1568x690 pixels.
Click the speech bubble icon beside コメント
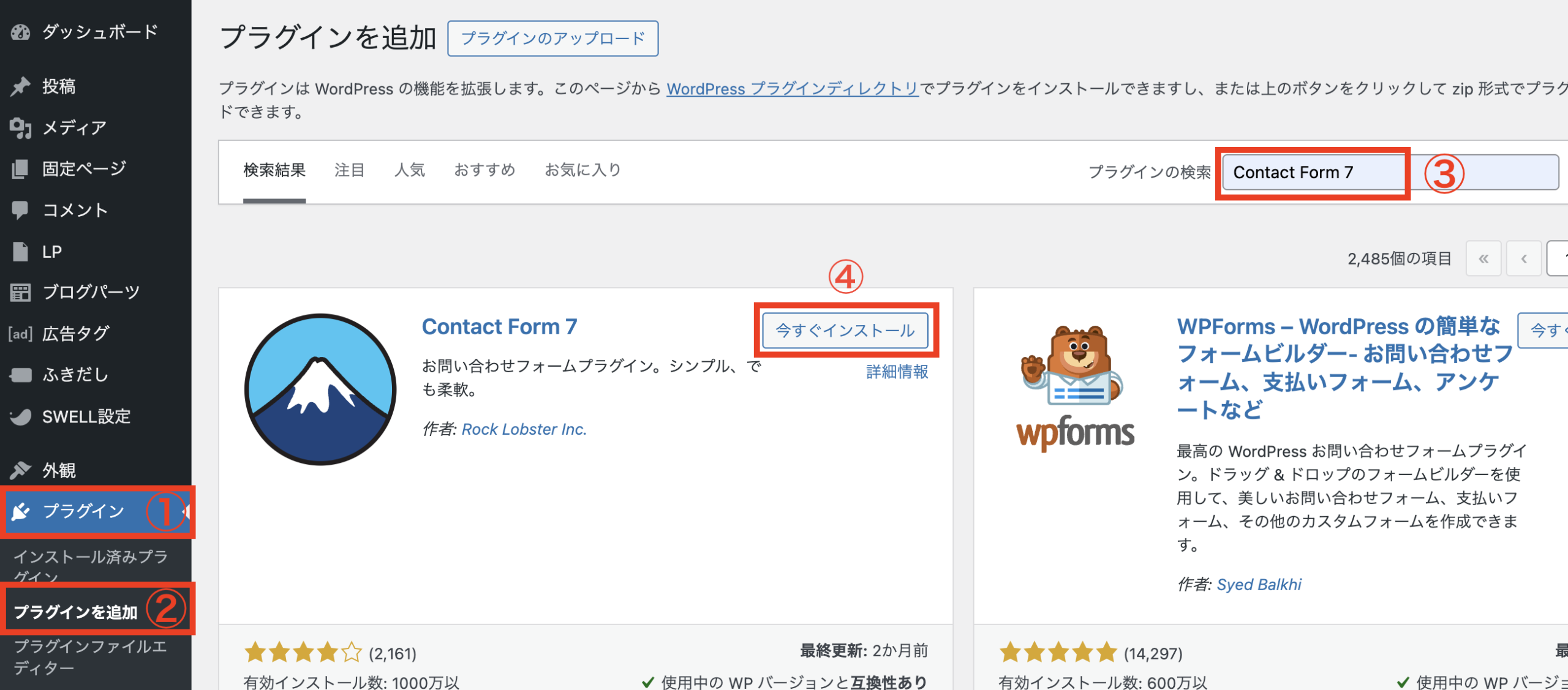(x=20, y=210)
